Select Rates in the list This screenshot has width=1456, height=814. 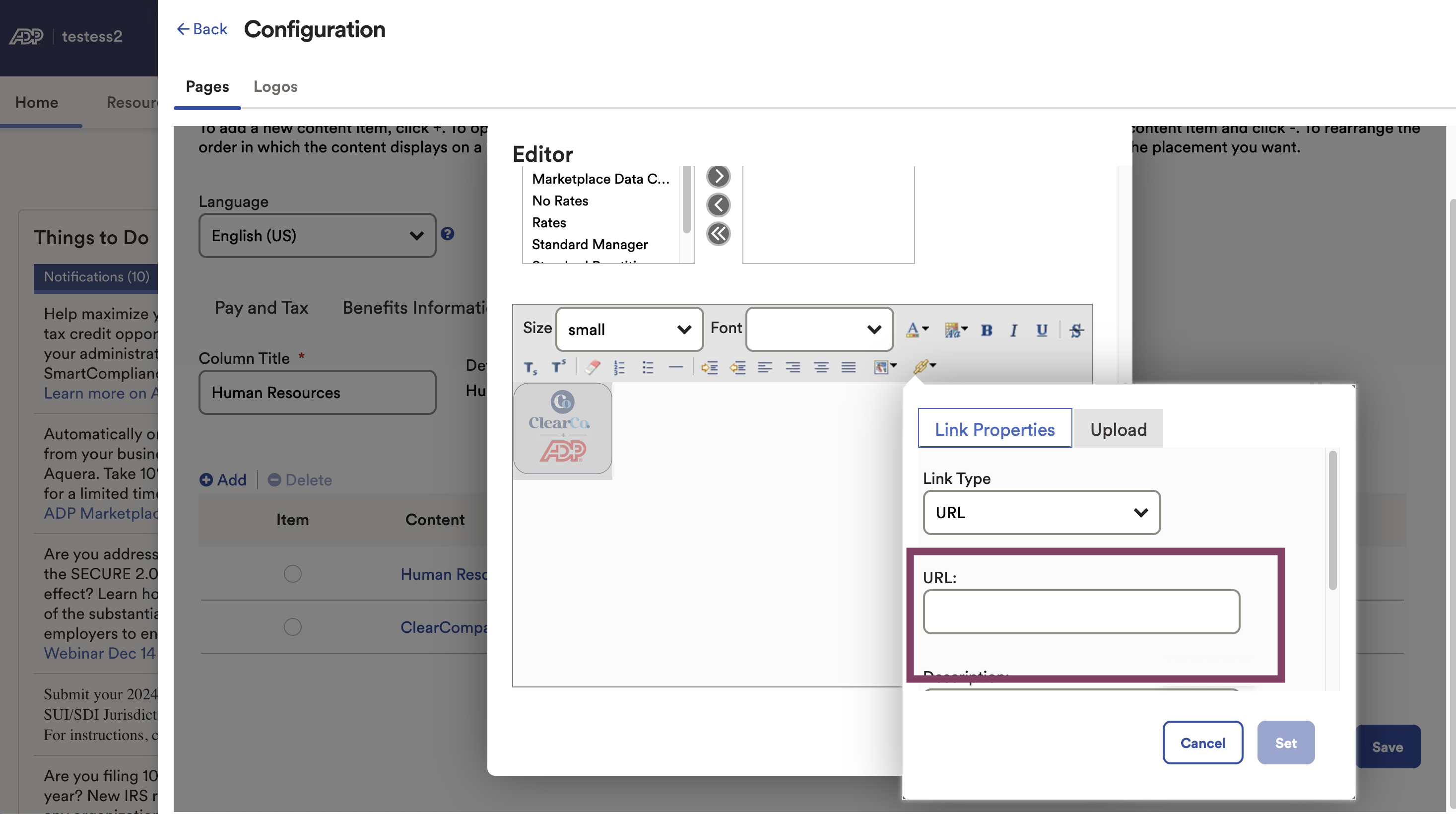pos(549,223)
